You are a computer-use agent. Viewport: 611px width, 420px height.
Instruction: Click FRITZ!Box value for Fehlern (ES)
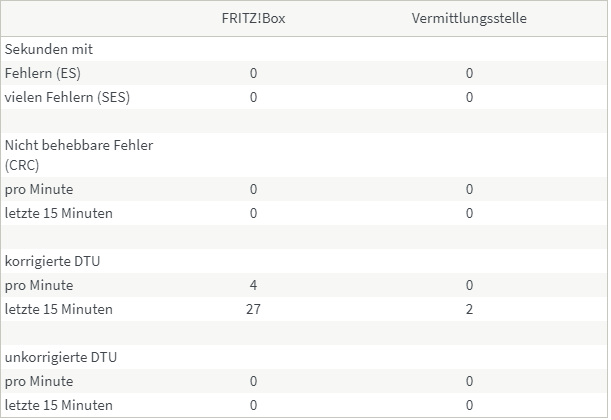click(x=253, y=73)
